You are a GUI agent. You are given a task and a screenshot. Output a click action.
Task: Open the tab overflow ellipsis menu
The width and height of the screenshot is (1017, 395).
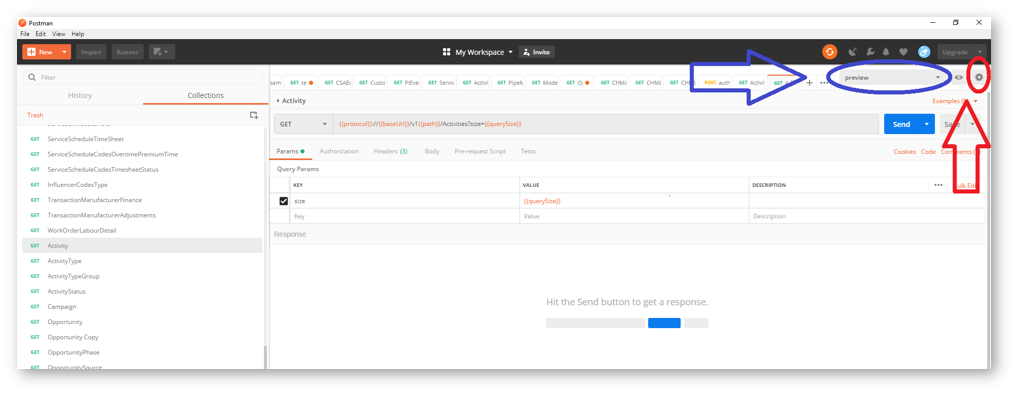(824, 82)
